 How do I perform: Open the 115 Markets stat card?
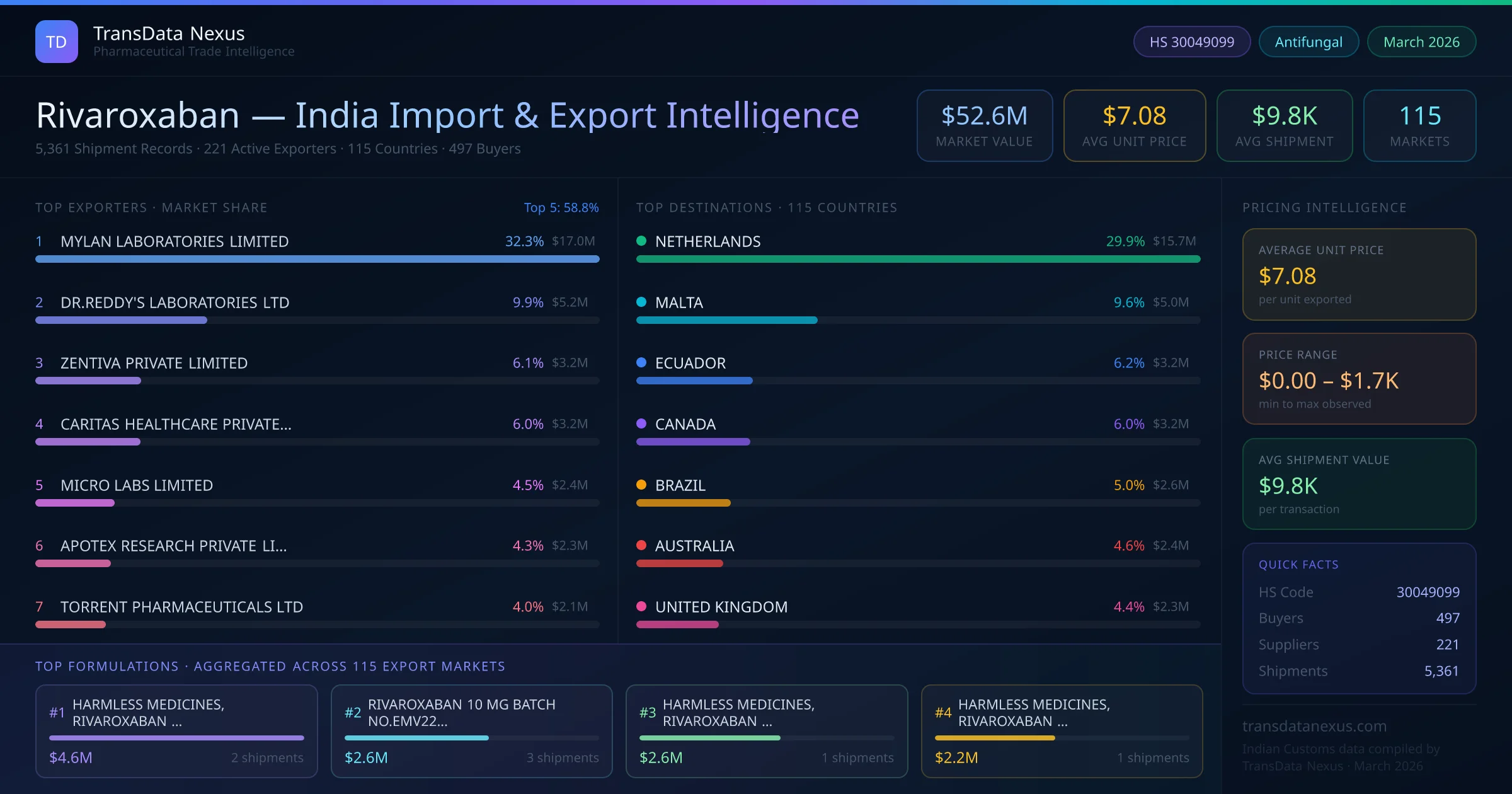pyautogui.click(x=1419, y=125)
